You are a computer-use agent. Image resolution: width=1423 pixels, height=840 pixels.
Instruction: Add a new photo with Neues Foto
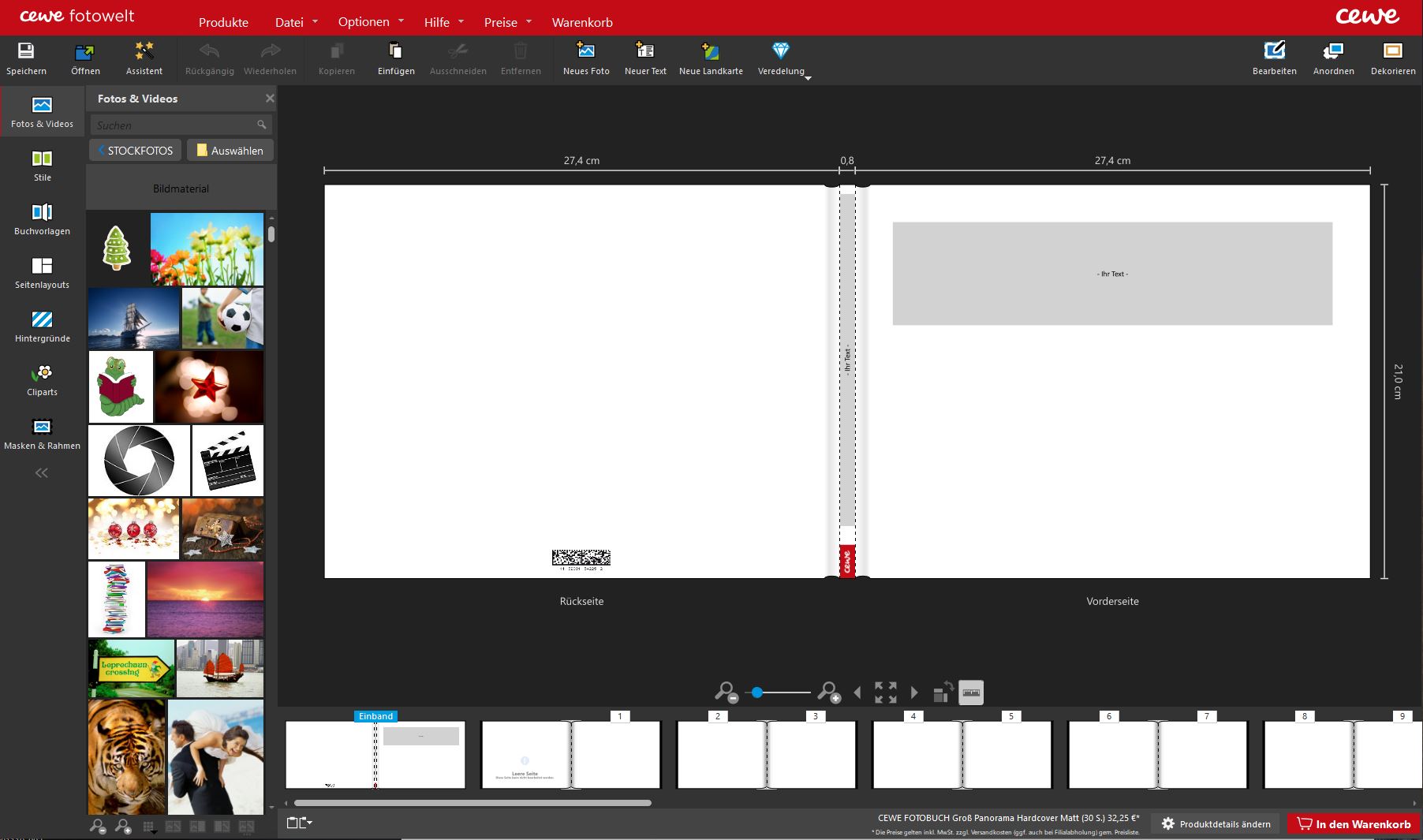pyautogui.click(x=586, y=52)
